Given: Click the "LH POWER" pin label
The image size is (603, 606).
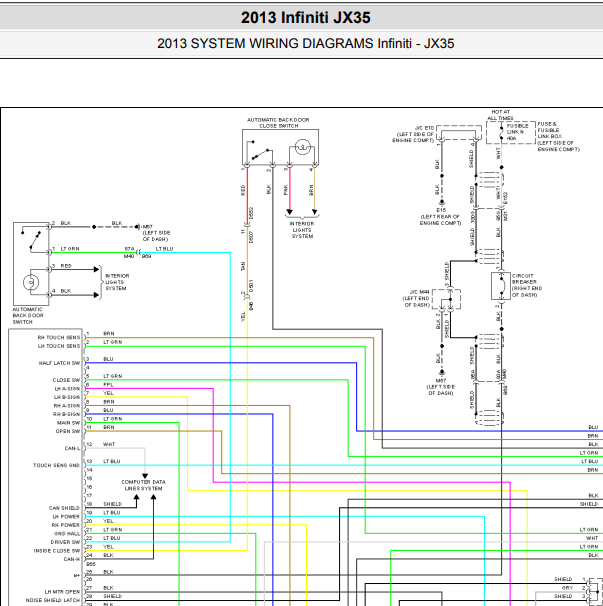Looking at the screenshot, I should pyautogui.click(x=66, y=516).
